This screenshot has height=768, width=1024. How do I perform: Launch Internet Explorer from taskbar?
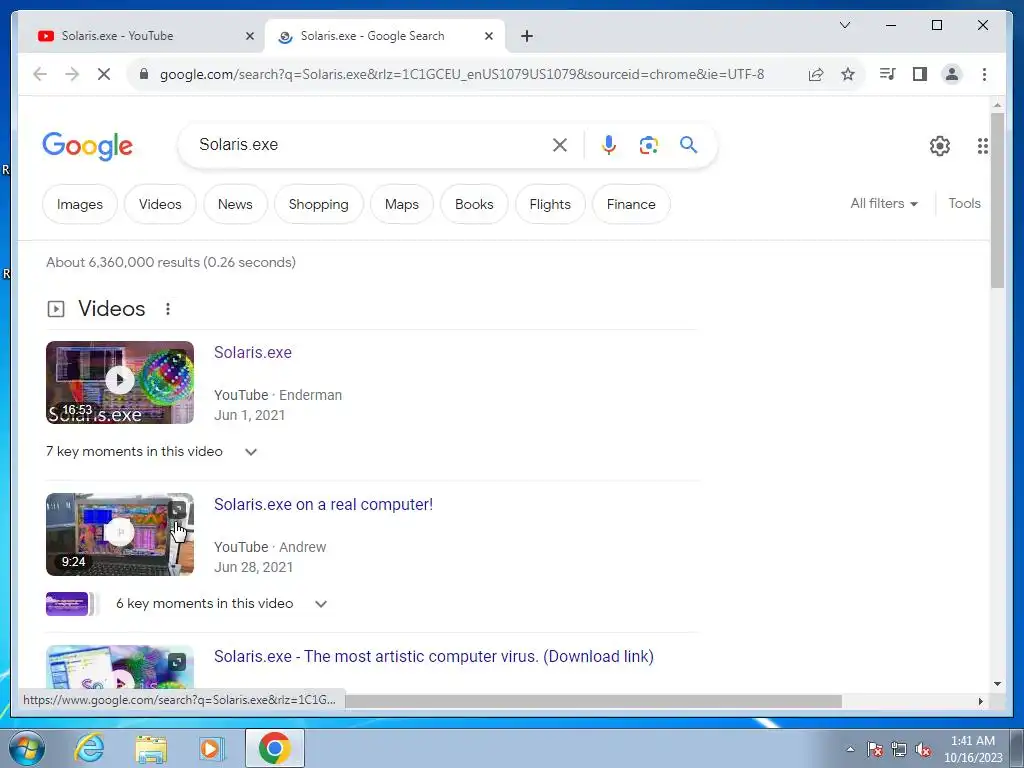[89, 748]
